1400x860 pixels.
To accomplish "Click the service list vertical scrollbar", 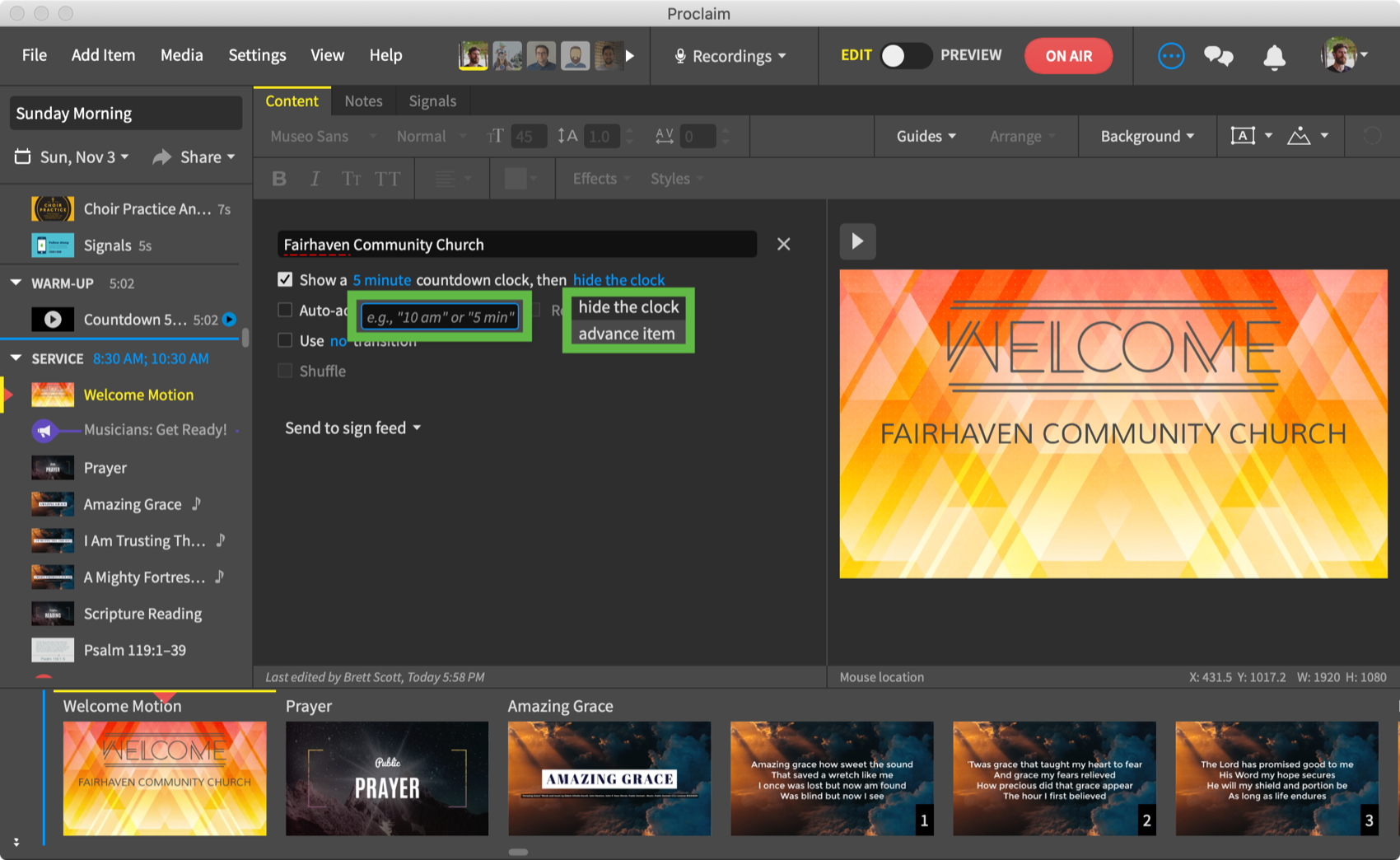I will click(x=245, y=339).
